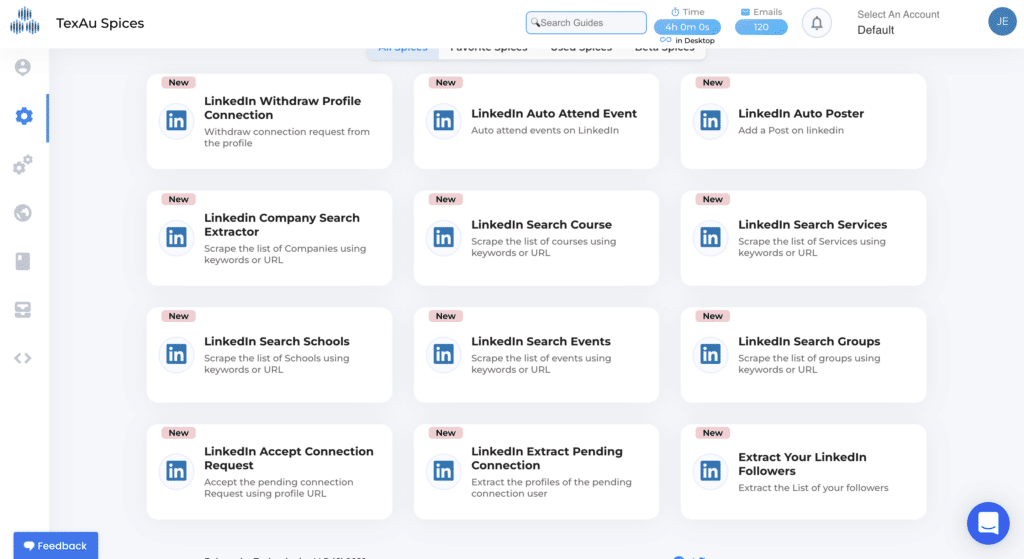Open LinkedIn Accept Connection Request title
Viewport: 1024px width, 559px height.
289,458
